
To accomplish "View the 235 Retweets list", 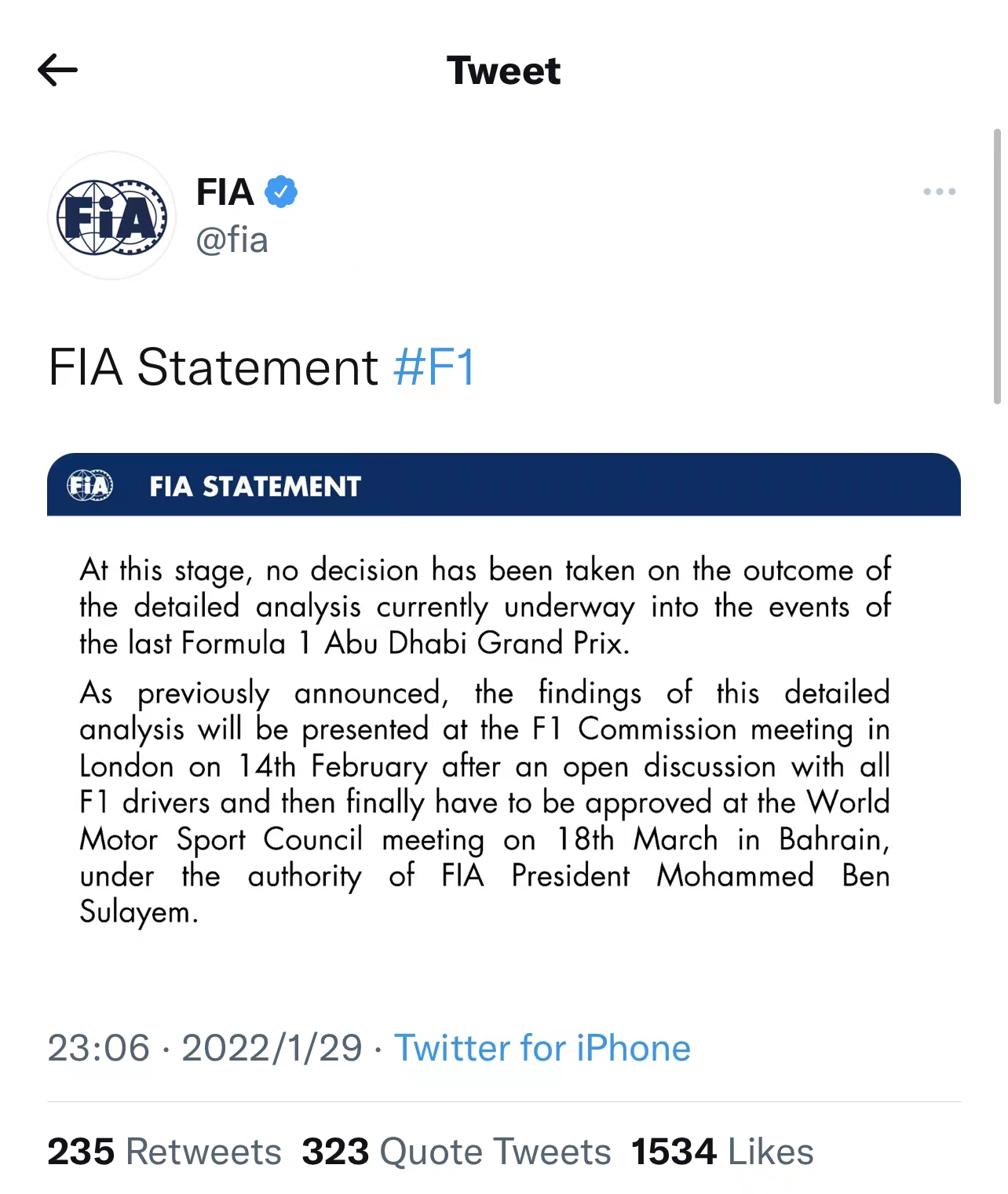I will coord(164,1152).
